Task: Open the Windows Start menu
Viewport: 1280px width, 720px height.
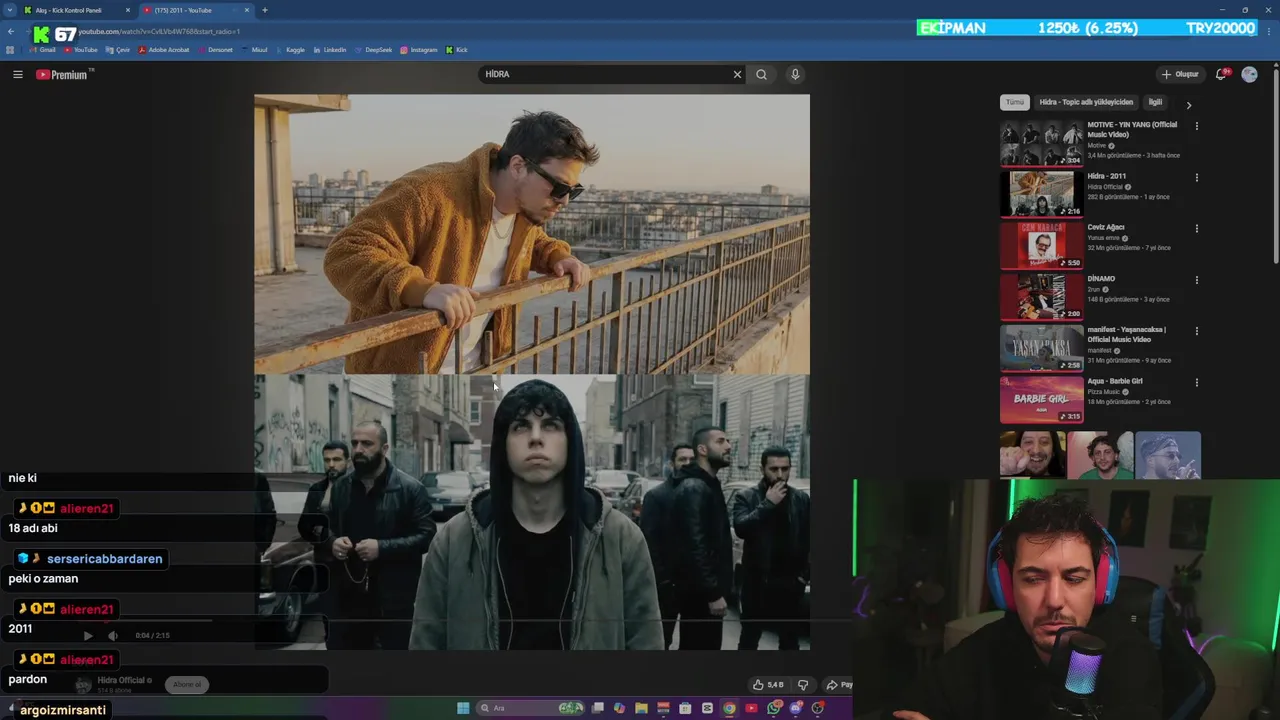Action: click(463, 708)
